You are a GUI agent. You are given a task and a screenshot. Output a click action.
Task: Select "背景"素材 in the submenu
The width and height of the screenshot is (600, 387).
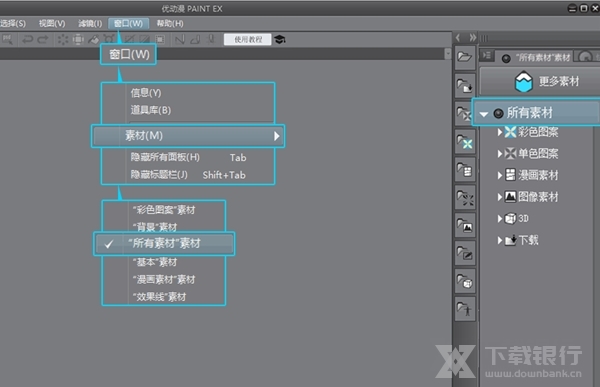(x=155, y=227)
